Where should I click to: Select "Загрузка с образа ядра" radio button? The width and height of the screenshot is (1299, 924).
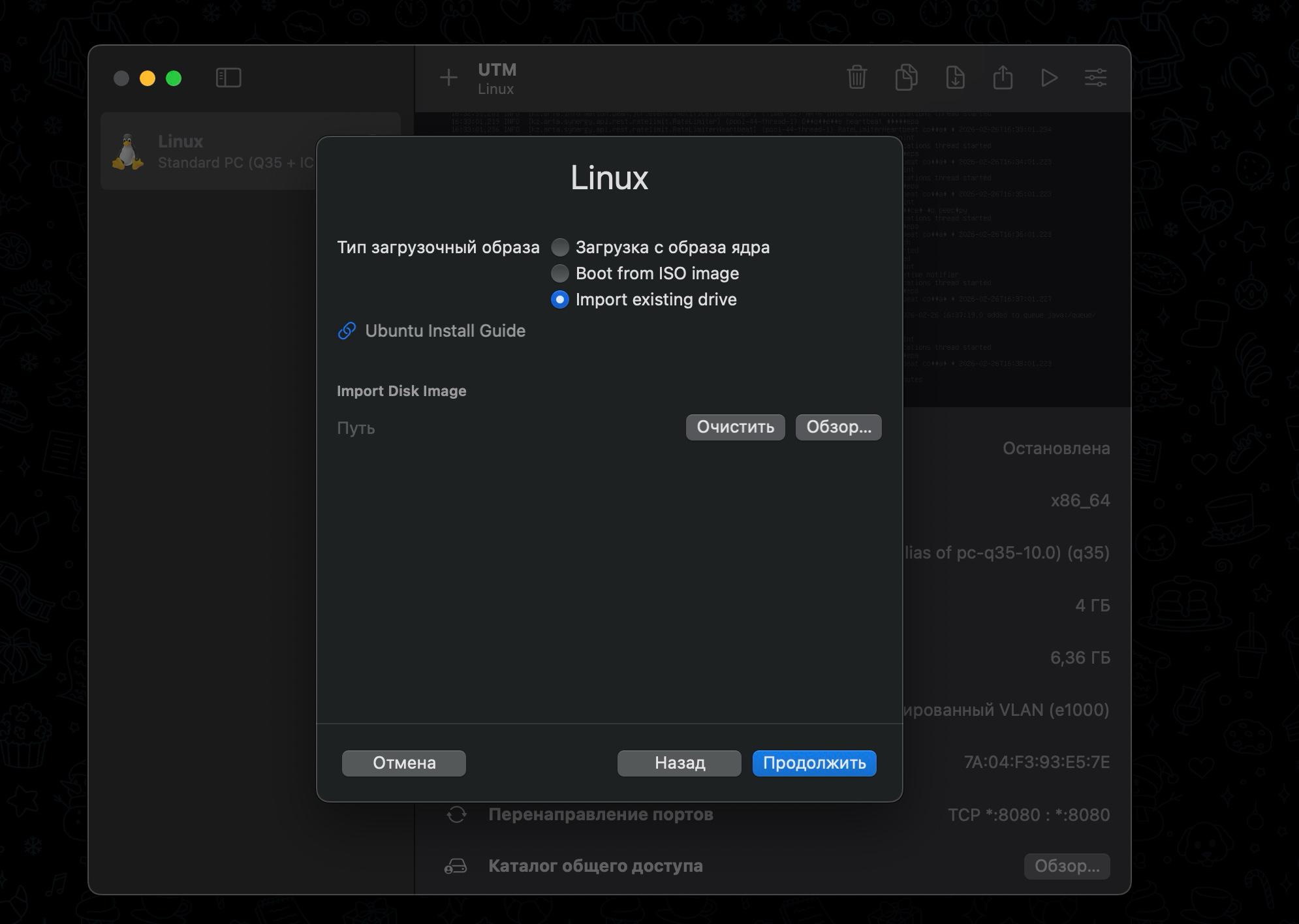pyautogui.click(x=560, y=247)
